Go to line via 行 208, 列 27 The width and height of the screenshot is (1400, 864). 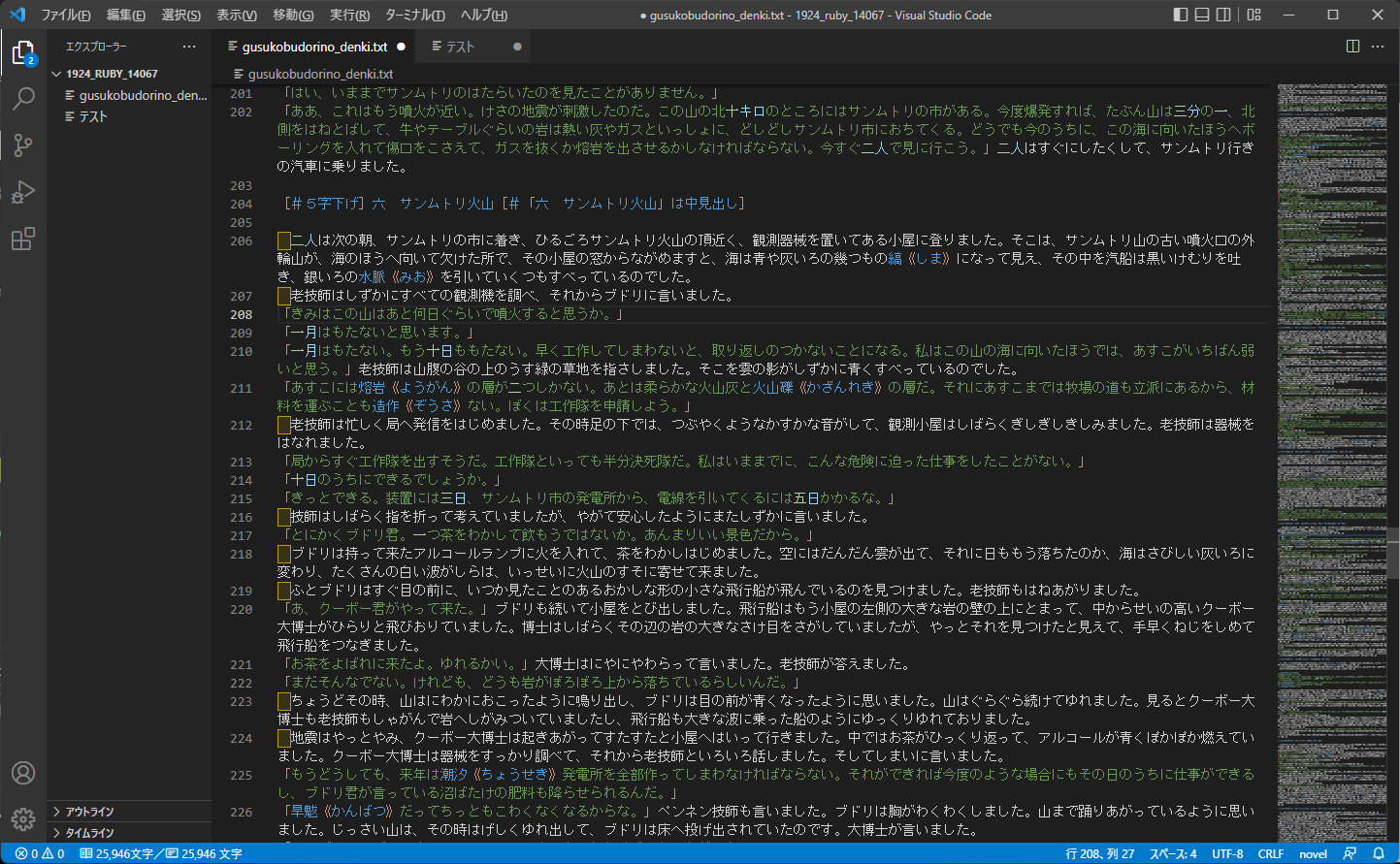pyautogui.click(x=1099, y=854)
